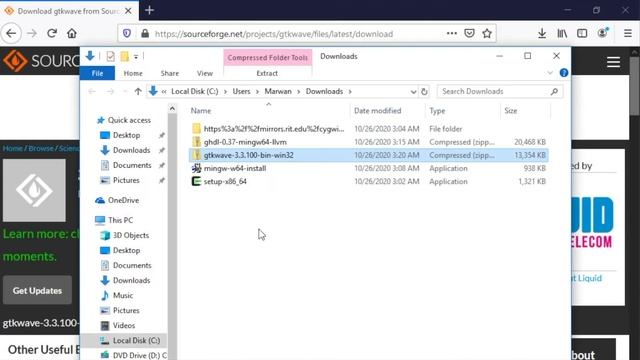Image resolution: width=640 pixels, height=360 pixels.
Task: Click navigation pane scroll up arrow
Action: (x=172, y=109)
